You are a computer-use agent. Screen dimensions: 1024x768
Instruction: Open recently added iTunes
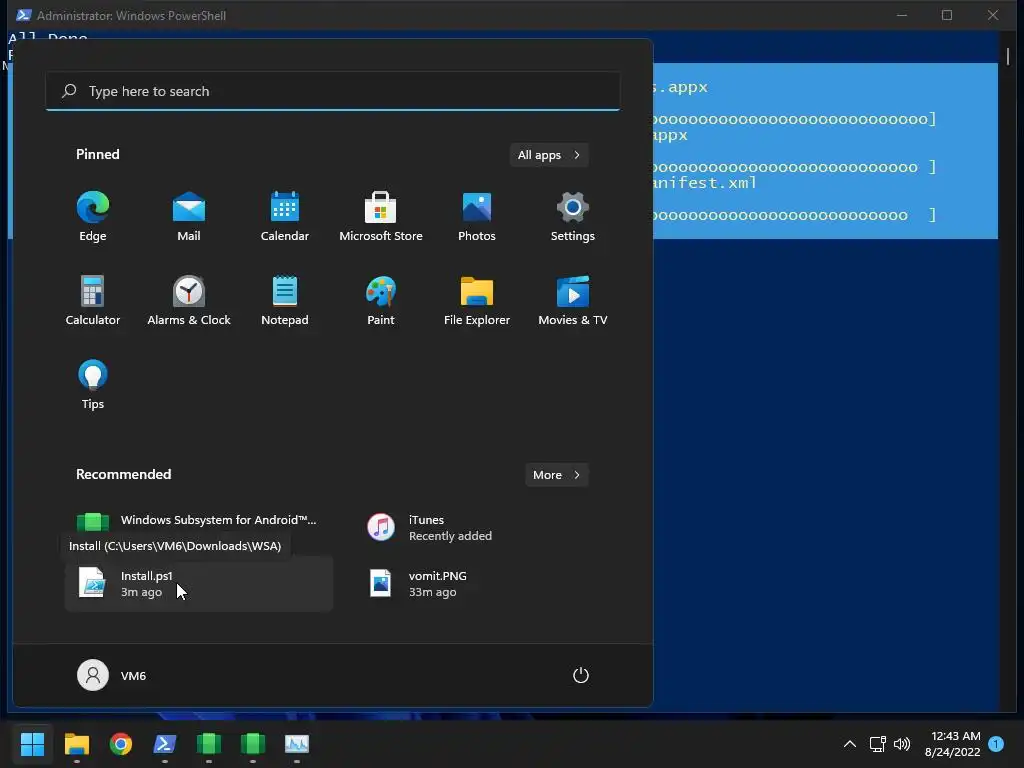pos(487,528)
